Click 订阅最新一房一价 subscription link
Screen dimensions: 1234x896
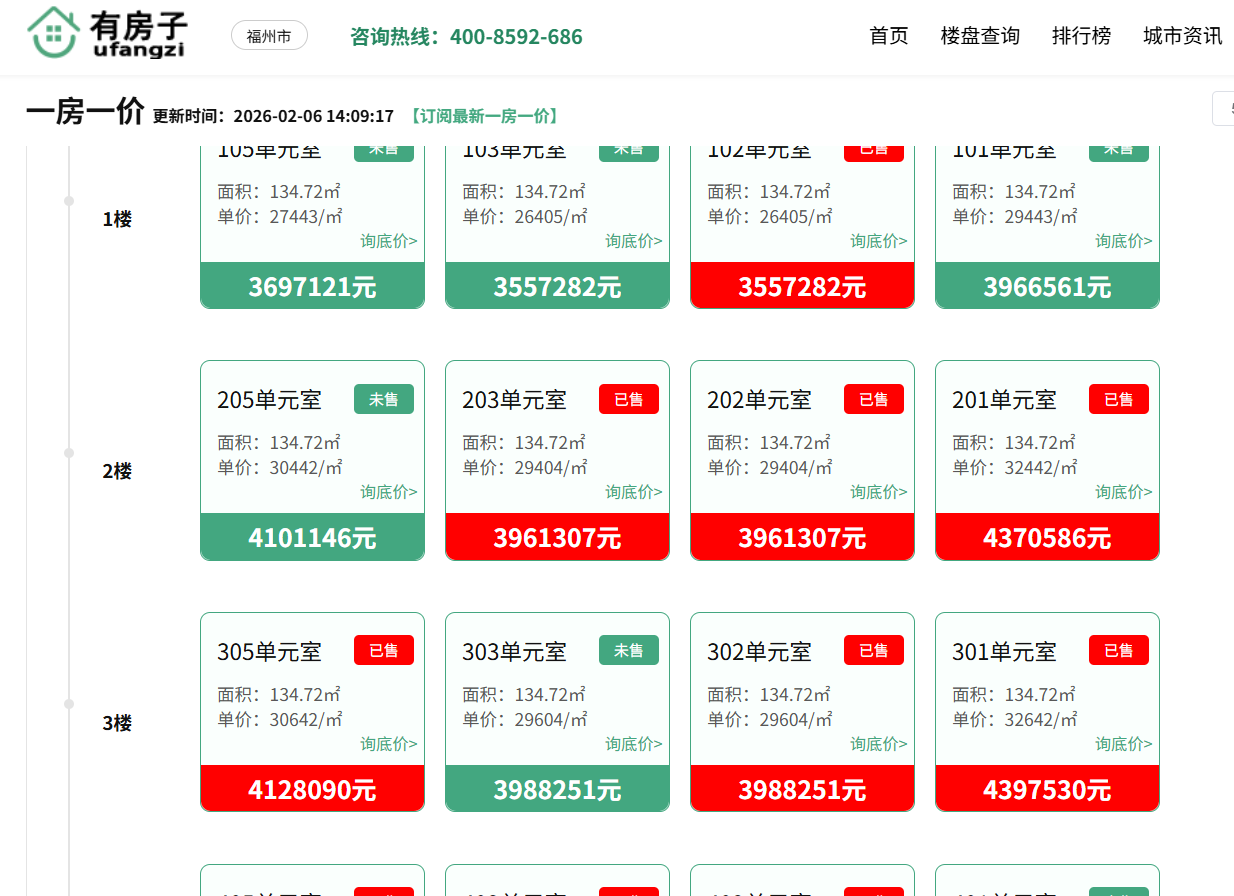pos(485,116)
